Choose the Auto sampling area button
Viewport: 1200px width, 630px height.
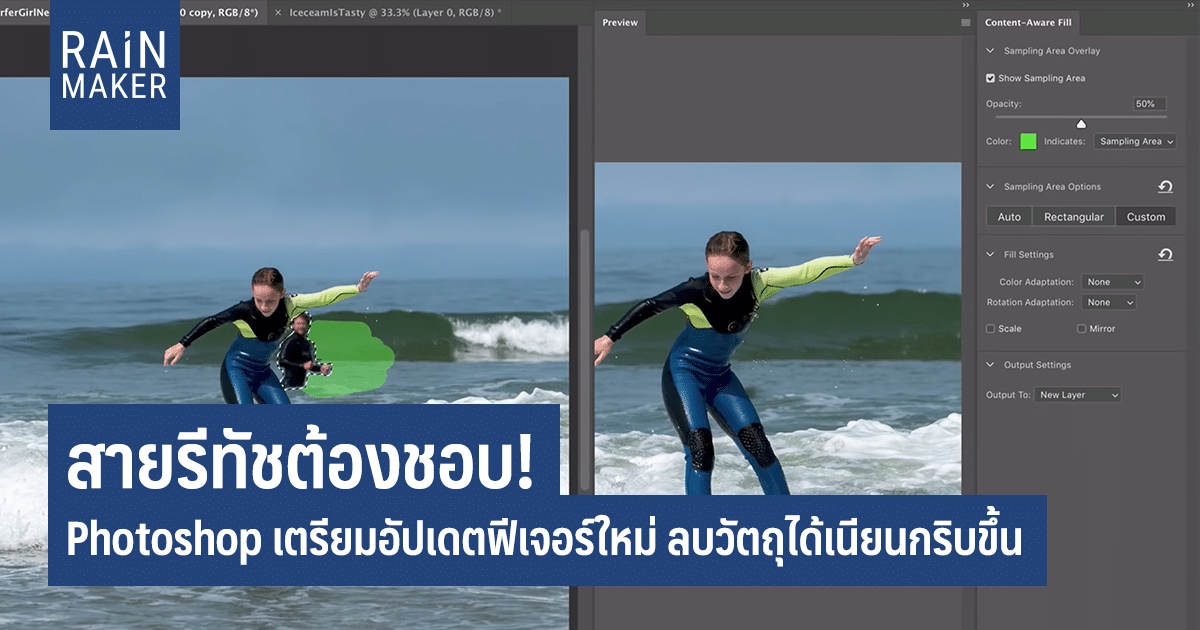tap(1009, 217)
